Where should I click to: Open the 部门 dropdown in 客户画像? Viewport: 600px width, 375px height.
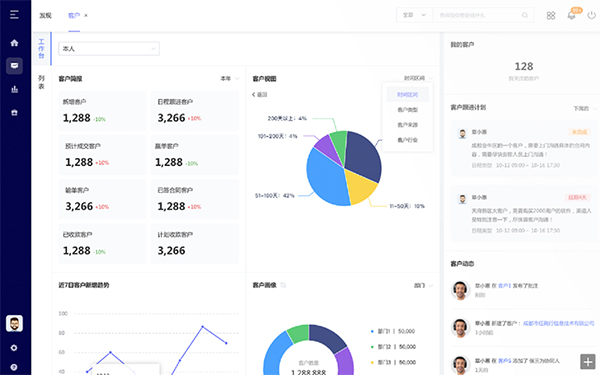423,285
